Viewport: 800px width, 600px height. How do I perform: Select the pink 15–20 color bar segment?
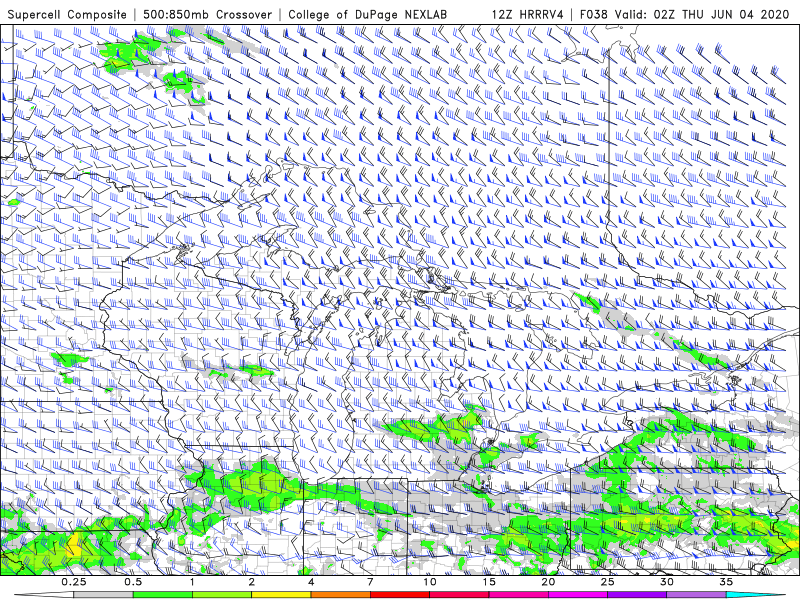[x=518, y=595]
